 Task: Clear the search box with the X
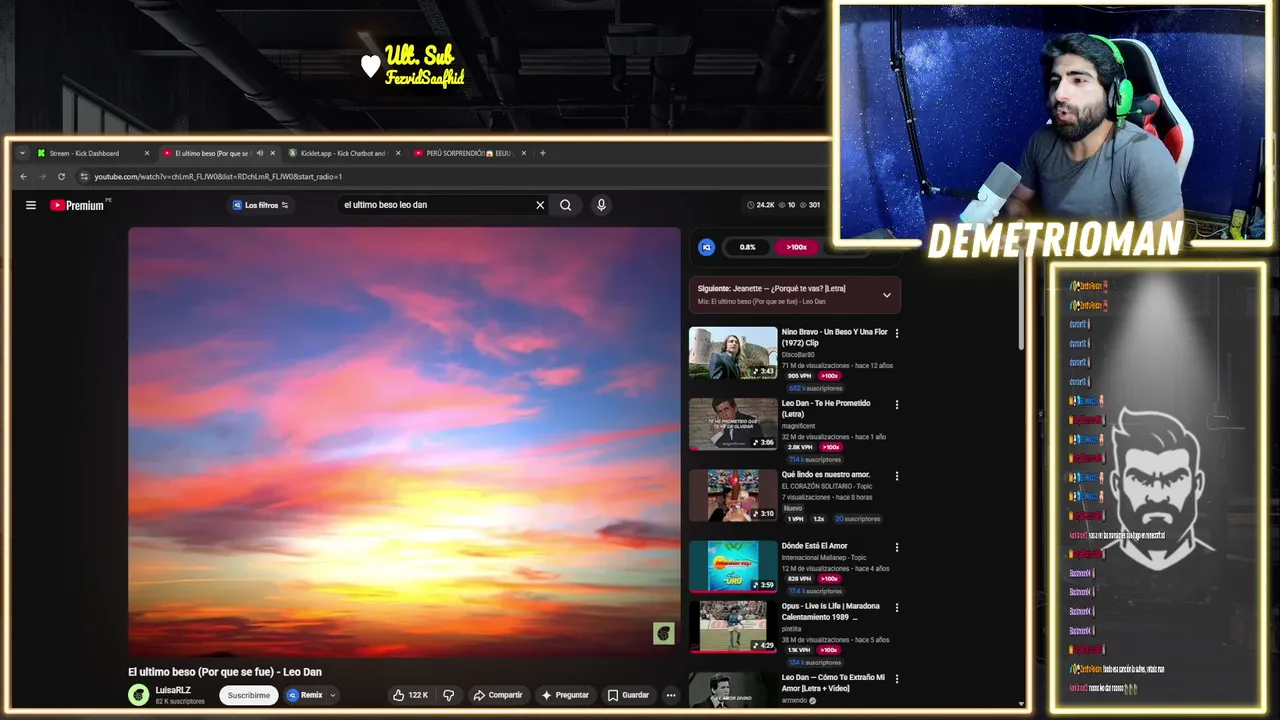(x=540, y=205)
